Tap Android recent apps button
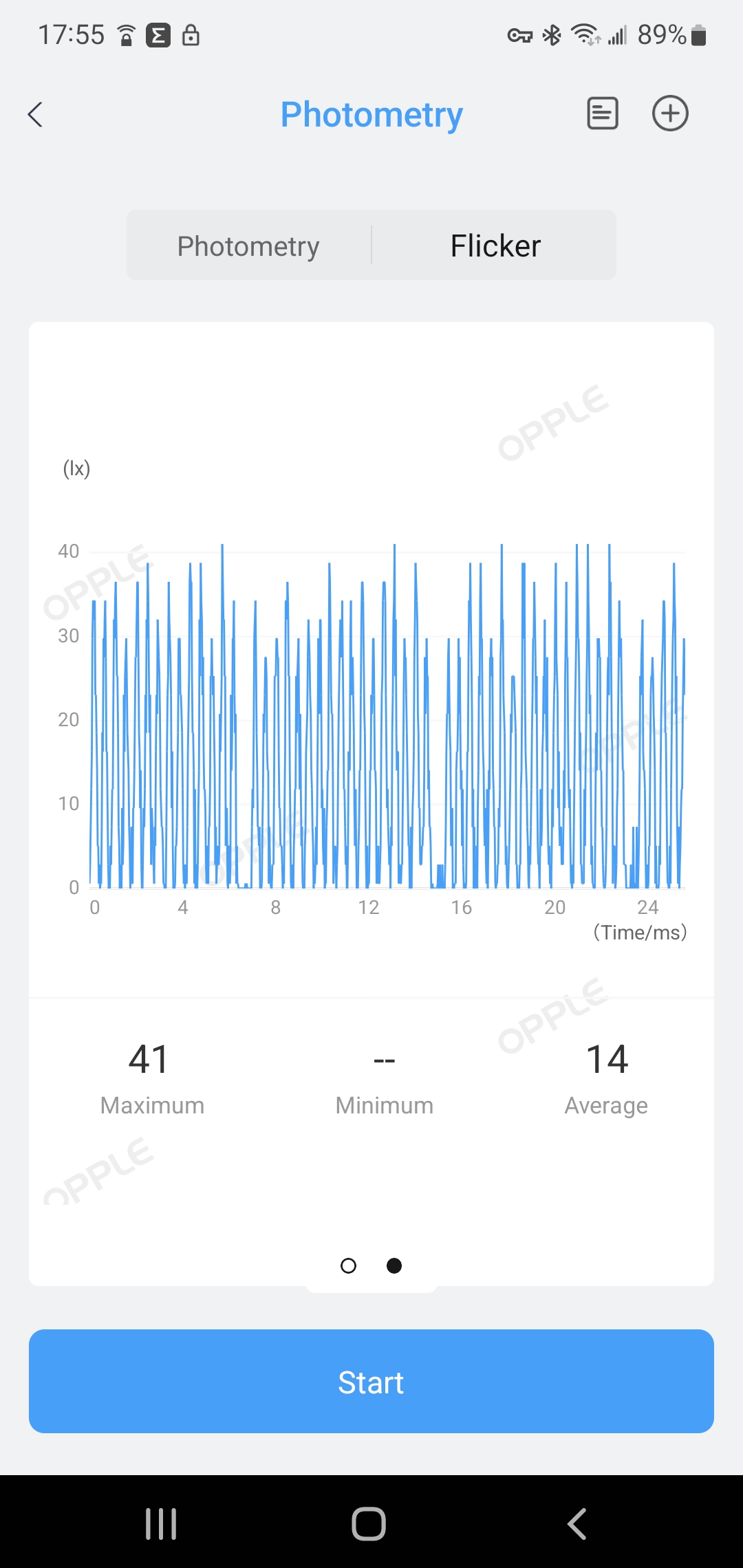 (161, 1523)
